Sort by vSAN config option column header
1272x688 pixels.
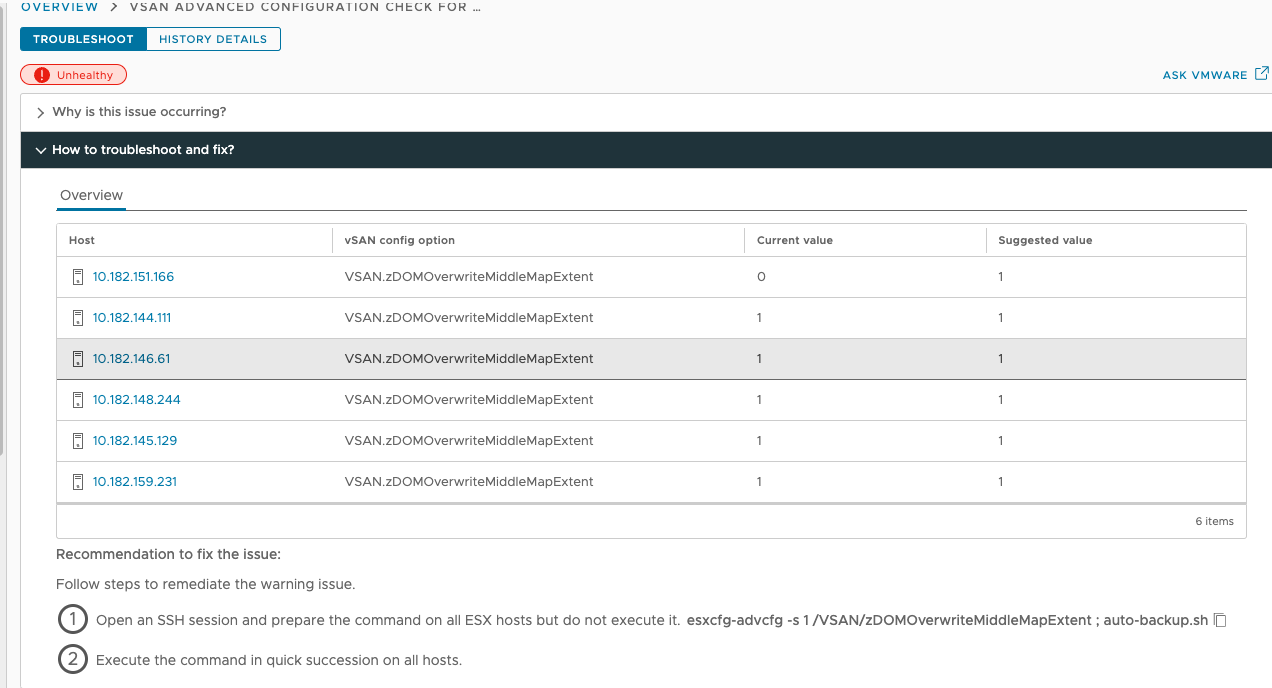(x=400, y=240)
